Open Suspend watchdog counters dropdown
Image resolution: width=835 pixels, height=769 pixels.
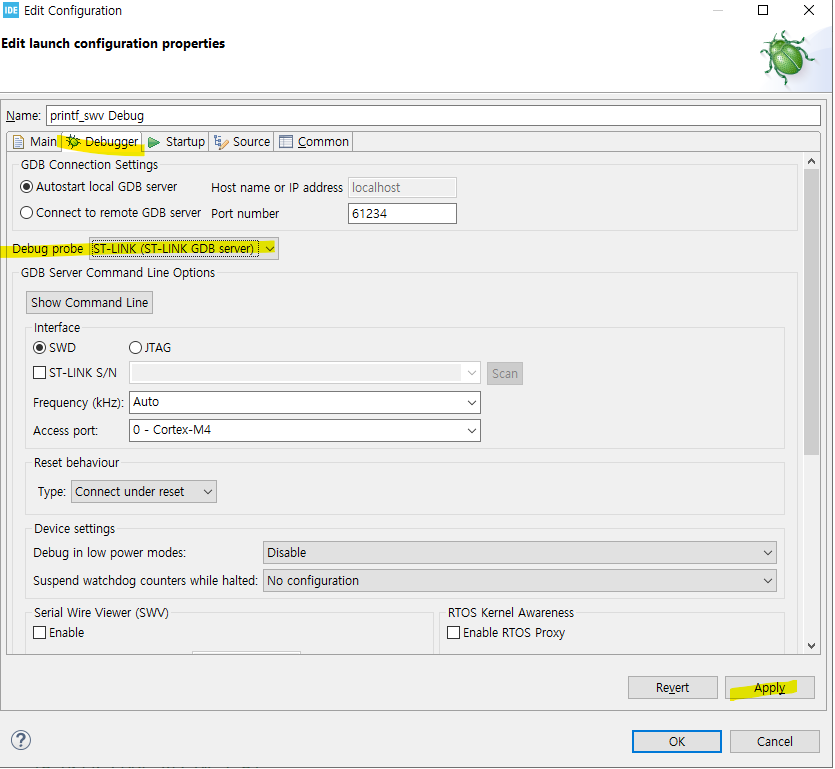coord(520,580)
